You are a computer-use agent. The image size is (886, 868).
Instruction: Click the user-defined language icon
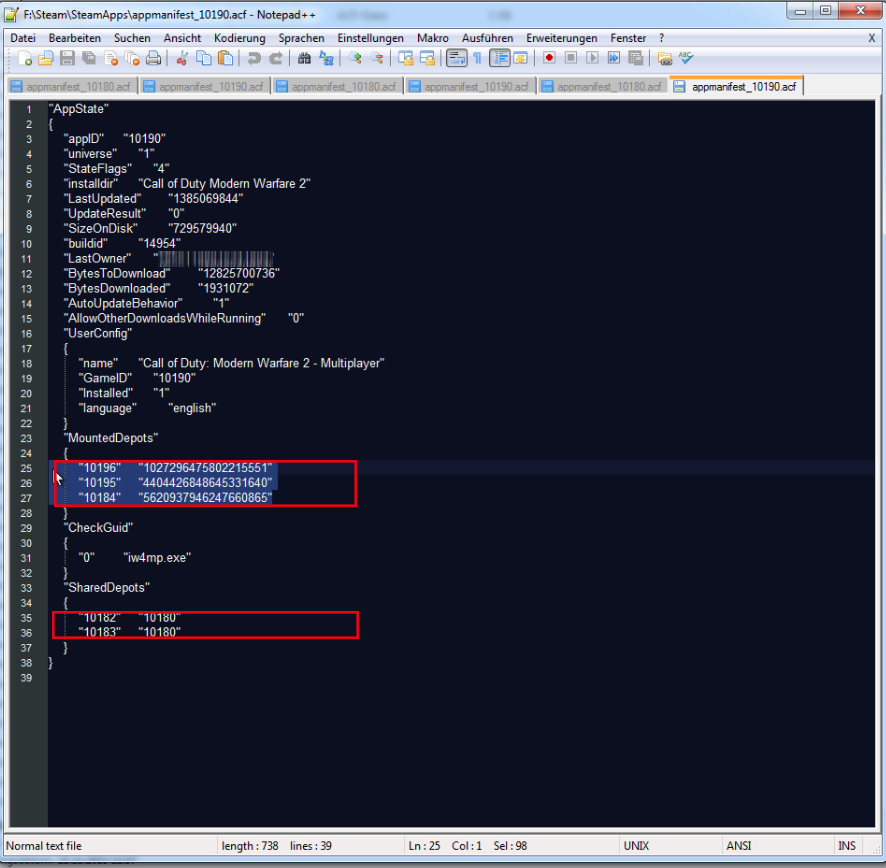(520, 58)
